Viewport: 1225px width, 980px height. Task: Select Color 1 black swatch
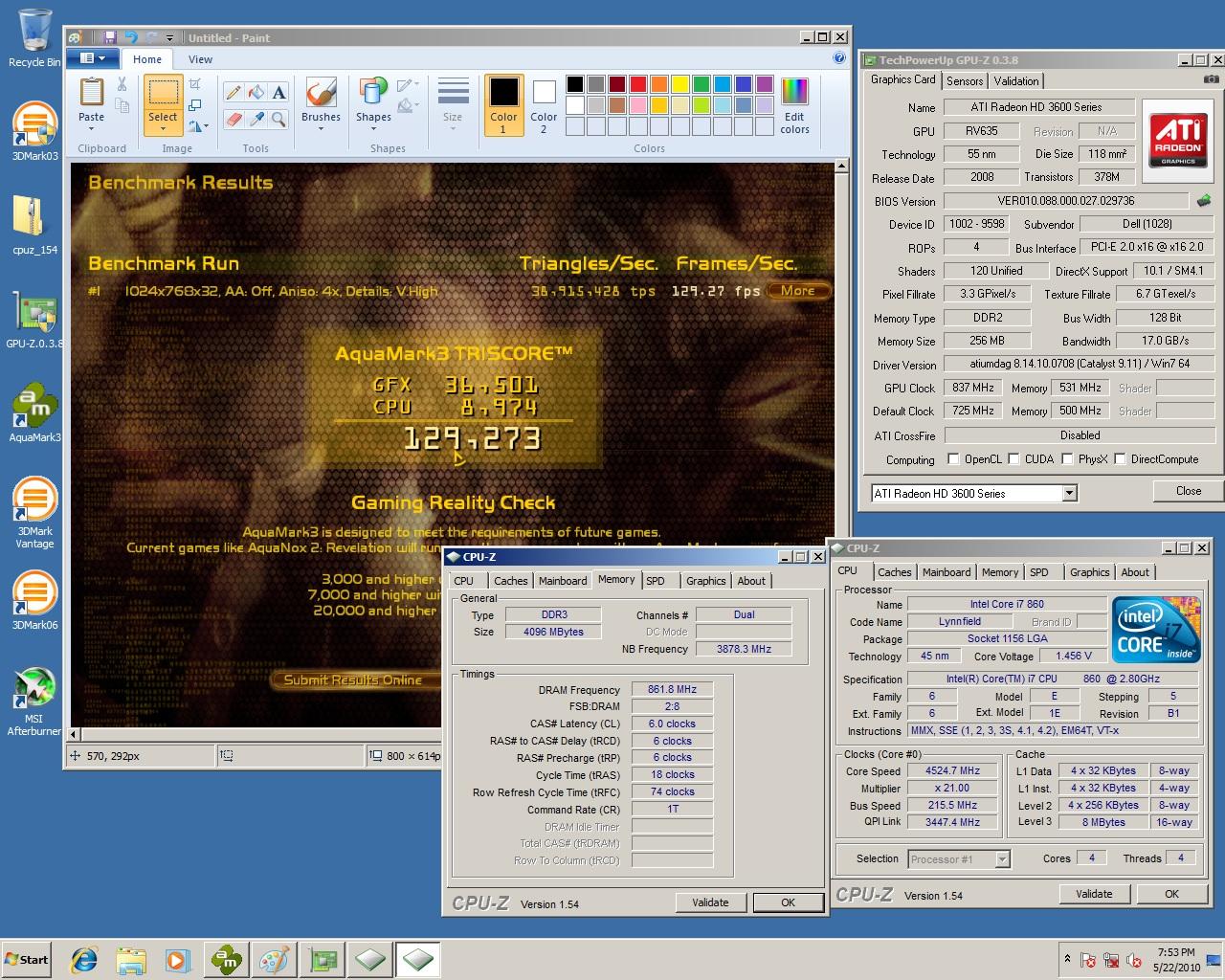(x=503, y=105)
